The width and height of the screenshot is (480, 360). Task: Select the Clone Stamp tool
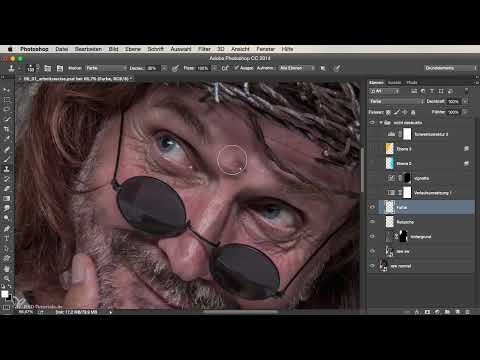click(x=6, y=169)
